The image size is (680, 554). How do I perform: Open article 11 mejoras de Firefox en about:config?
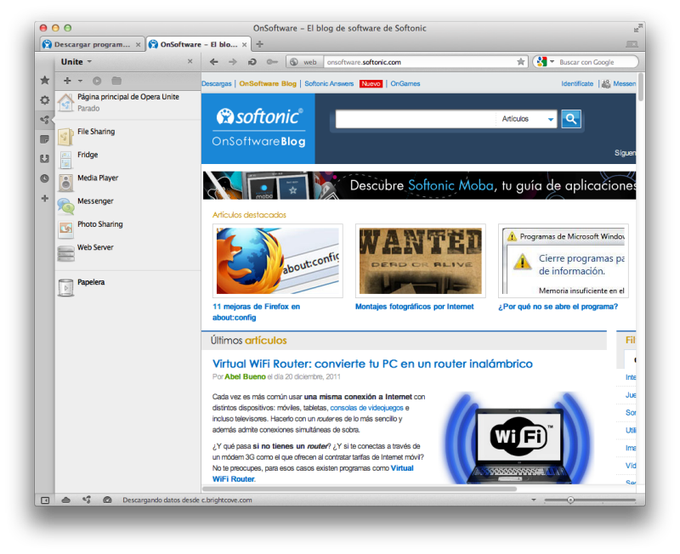[256, 312]
